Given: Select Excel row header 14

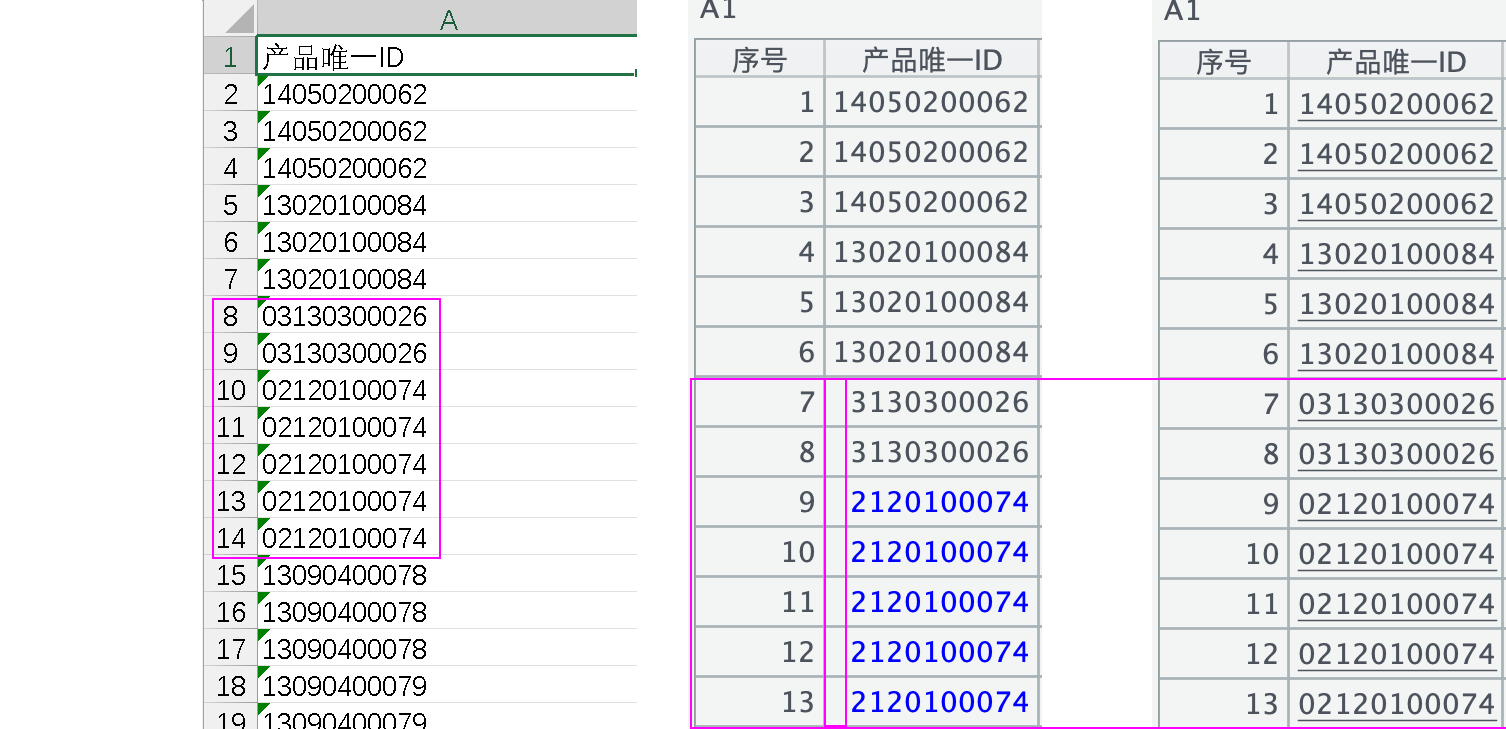Looking at the screenshot, I should [231, 538].
